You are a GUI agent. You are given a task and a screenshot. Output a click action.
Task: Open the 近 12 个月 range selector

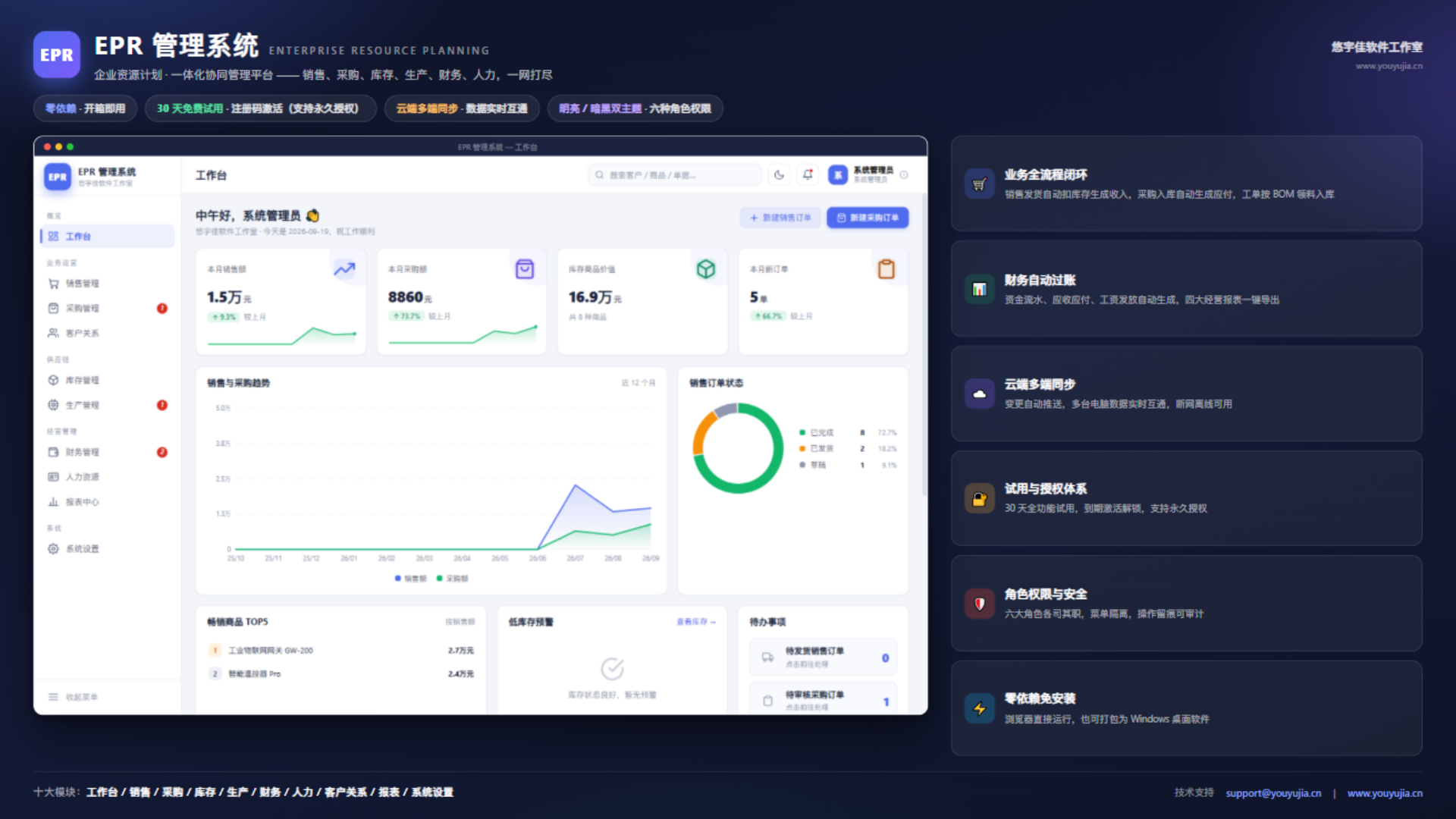[639, 384]
